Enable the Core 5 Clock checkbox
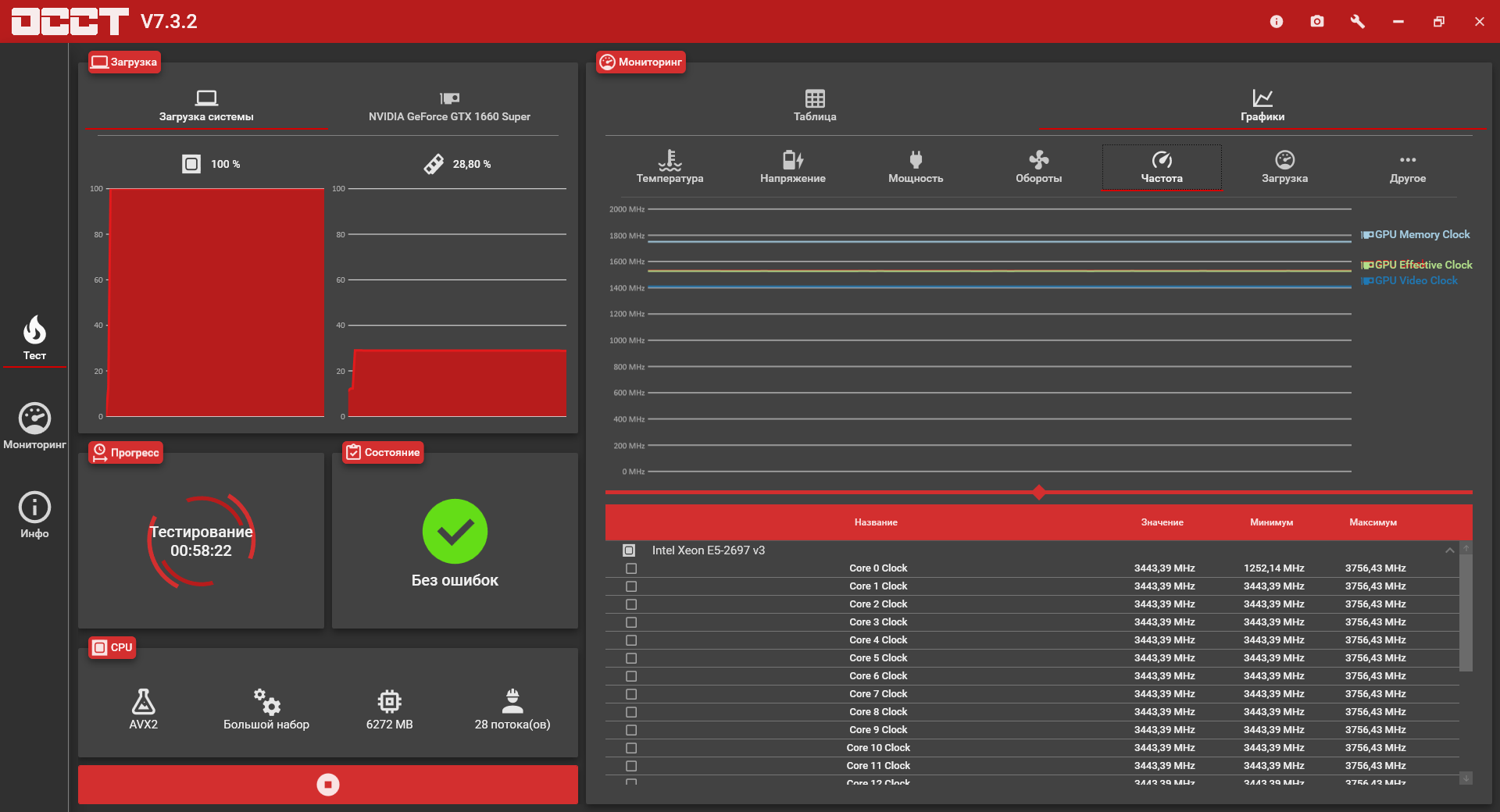The image size is (1500, 812). [x=631, y=658]
